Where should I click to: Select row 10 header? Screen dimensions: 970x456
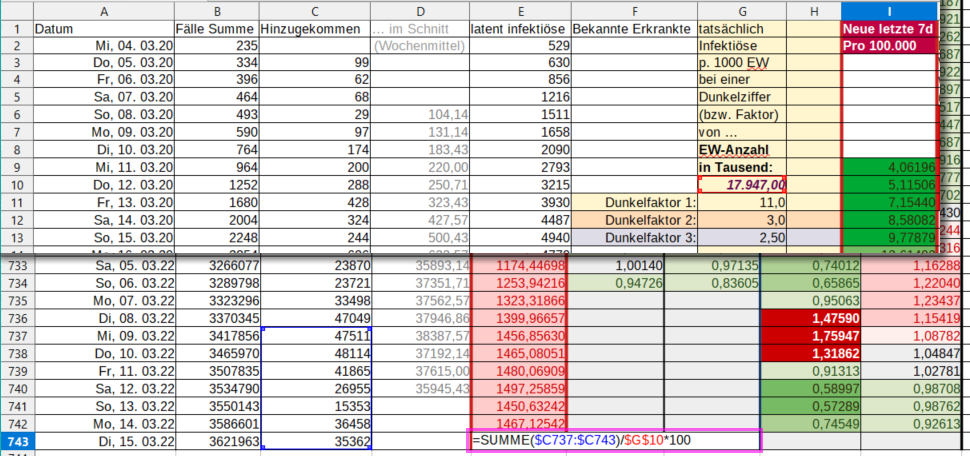pyautogui.click(x=17, y=185)
